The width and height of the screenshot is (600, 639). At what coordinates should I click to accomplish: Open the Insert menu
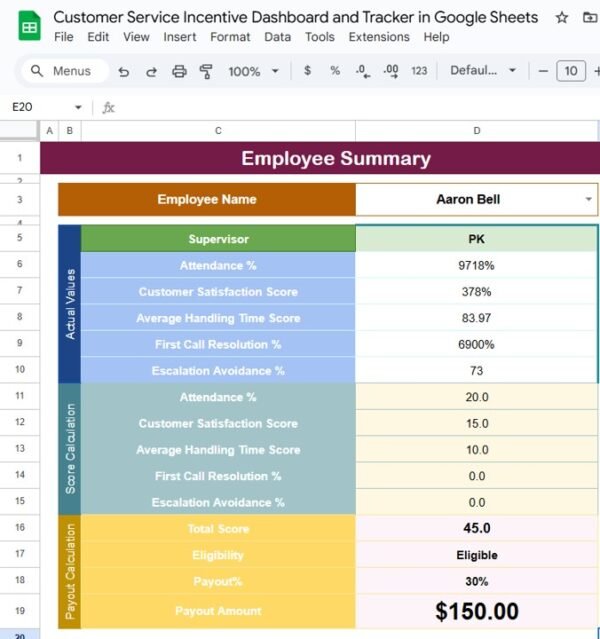179,37
